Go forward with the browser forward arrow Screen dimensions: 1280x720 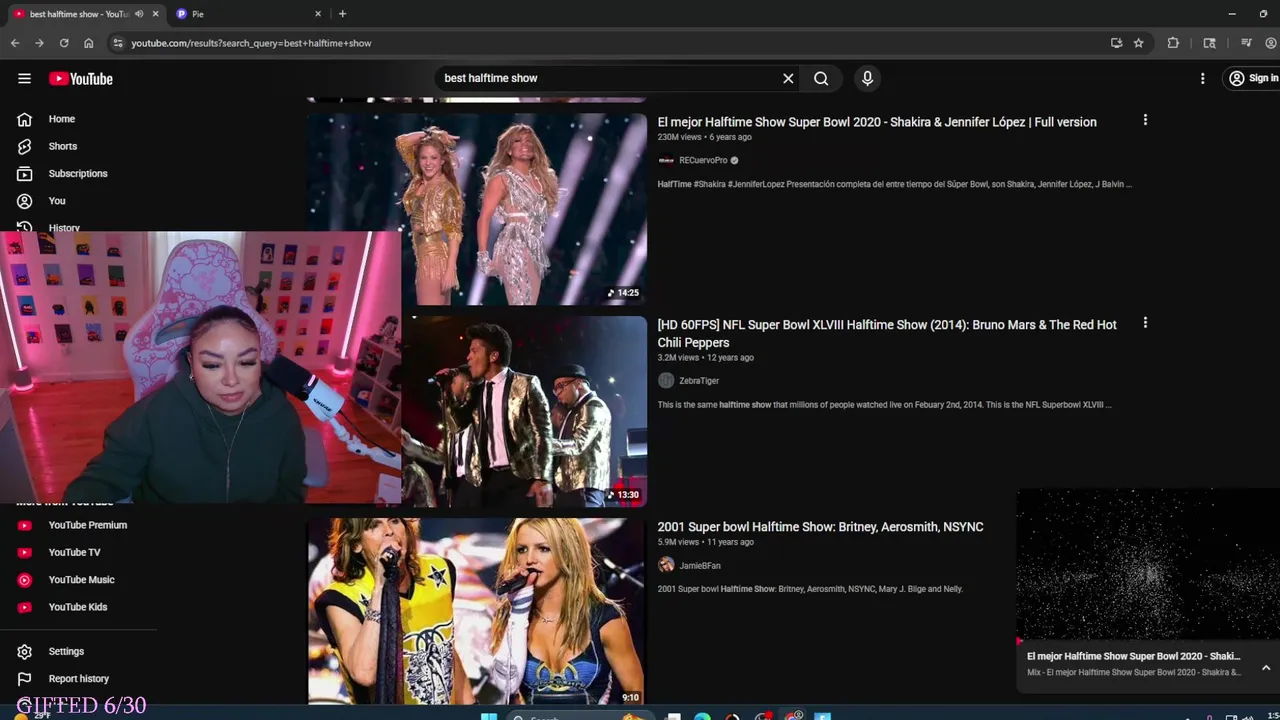coord(39,43)
